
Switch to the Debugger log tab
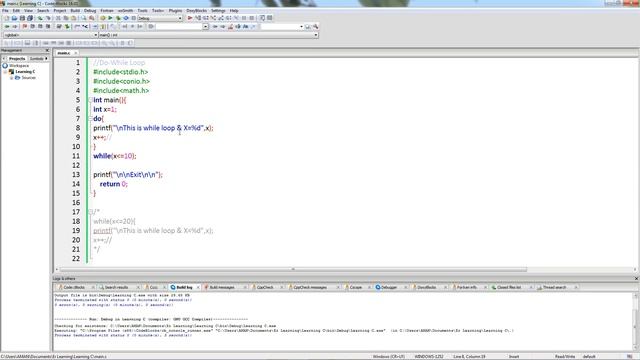389,287
